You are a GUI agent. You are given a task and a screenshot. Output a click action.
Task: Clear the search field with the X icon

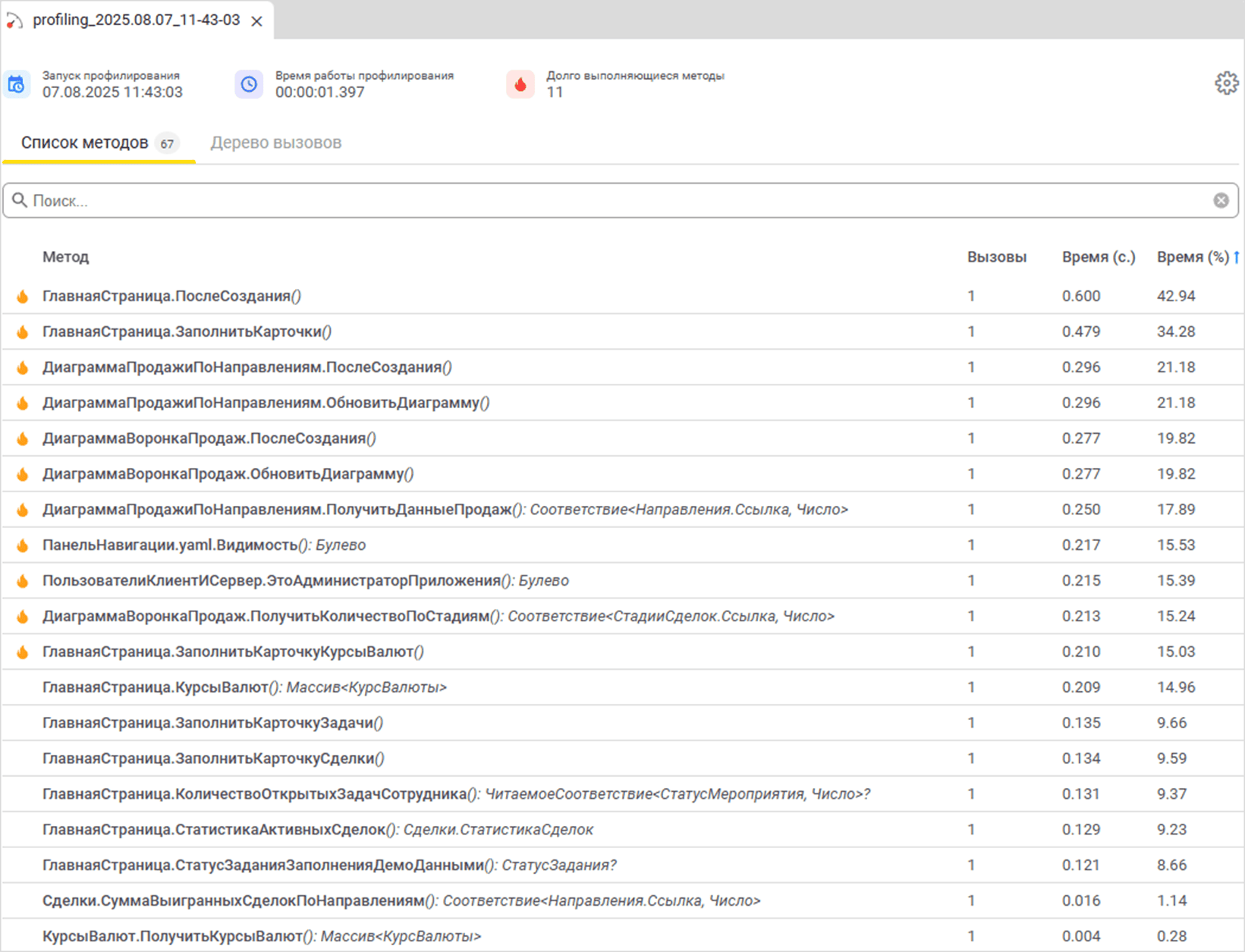[x=1221, y=200]
